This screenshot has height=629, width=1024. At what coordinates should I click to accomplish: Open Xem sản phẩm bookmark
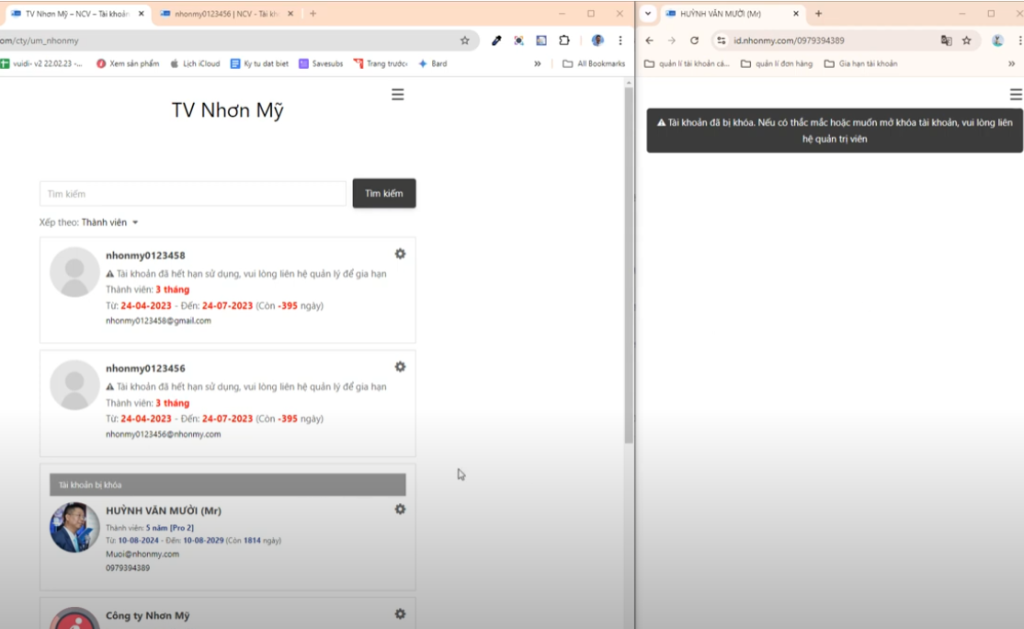tap(128, 63)
